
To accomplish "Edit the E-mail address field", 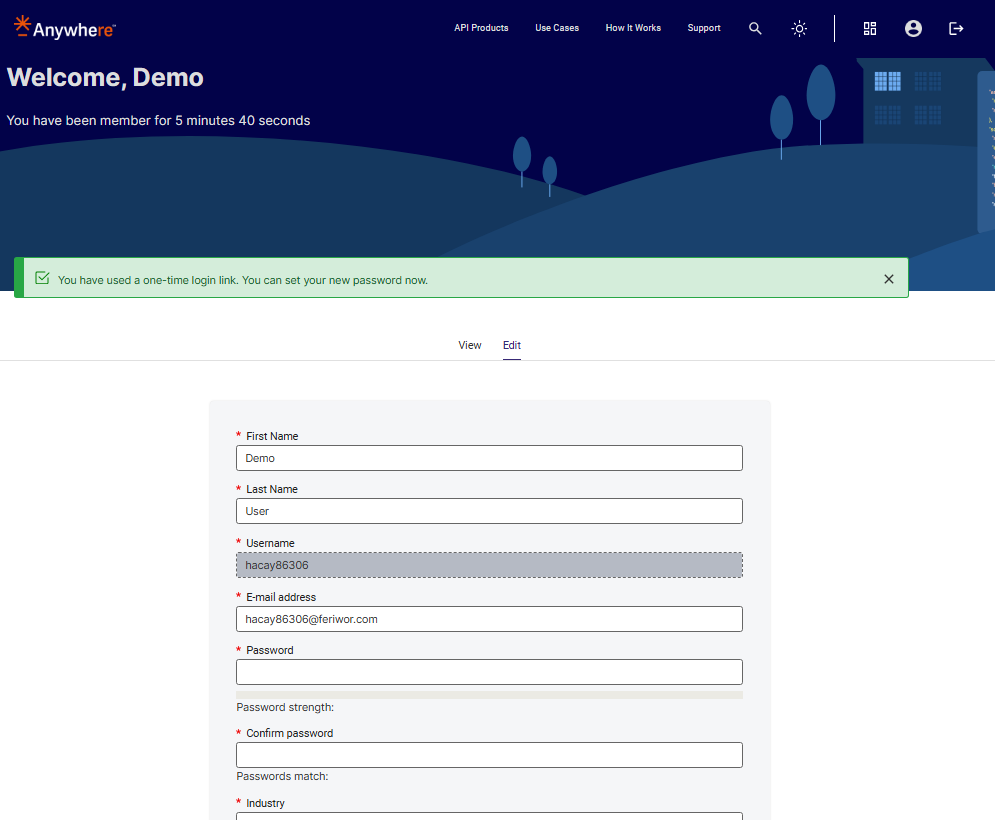I will pos(489,619).
